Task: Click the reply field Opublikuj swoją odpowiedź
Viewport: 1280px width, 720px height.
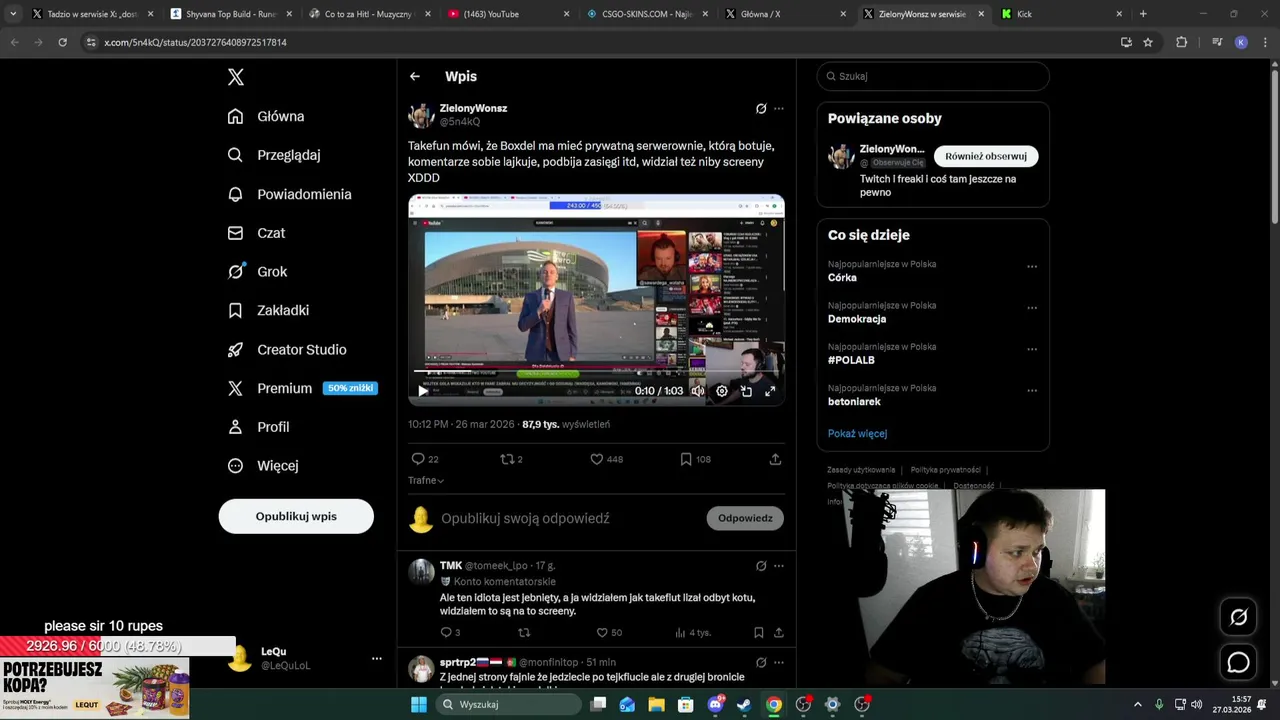Action: 525,518
